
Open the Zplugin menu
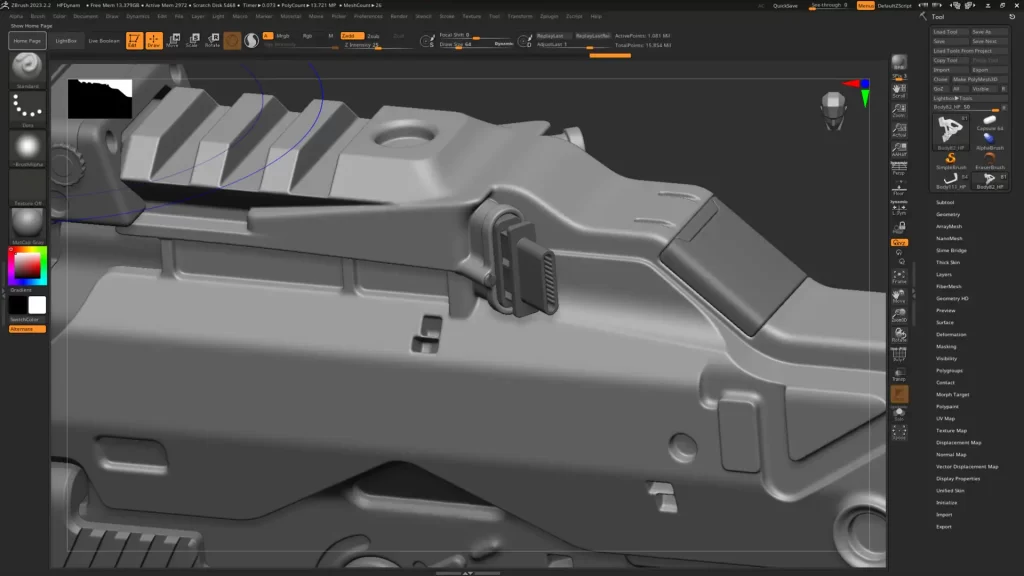tap(574, 16)
